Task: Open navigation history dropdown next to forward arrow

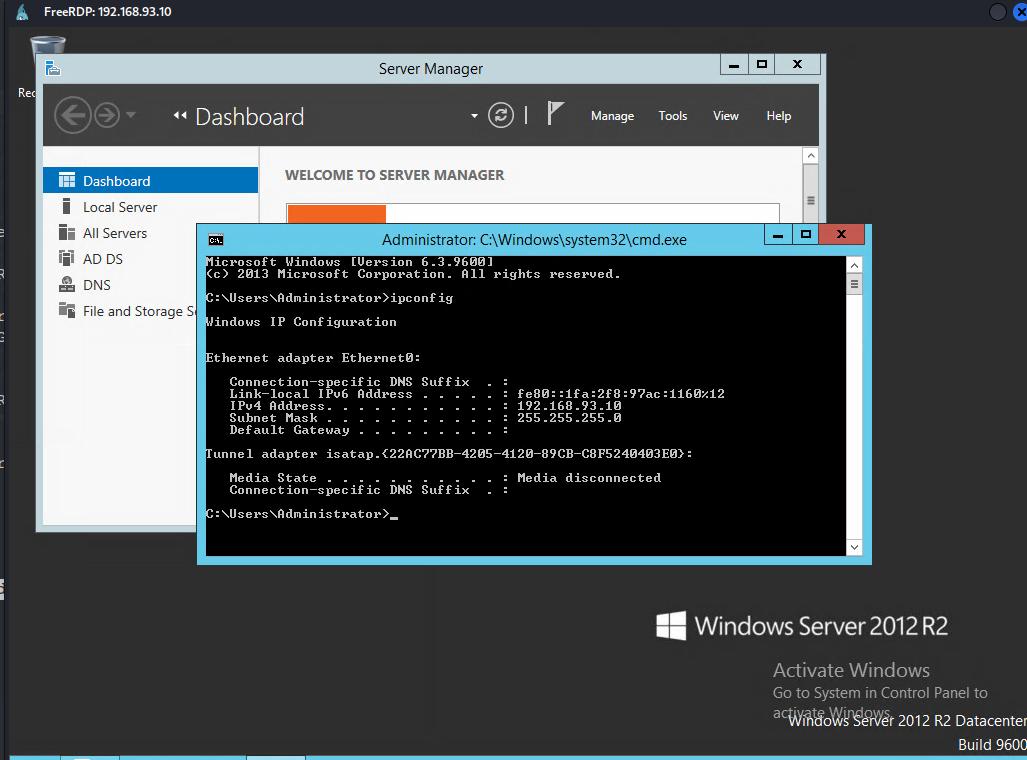Action: 131,115
